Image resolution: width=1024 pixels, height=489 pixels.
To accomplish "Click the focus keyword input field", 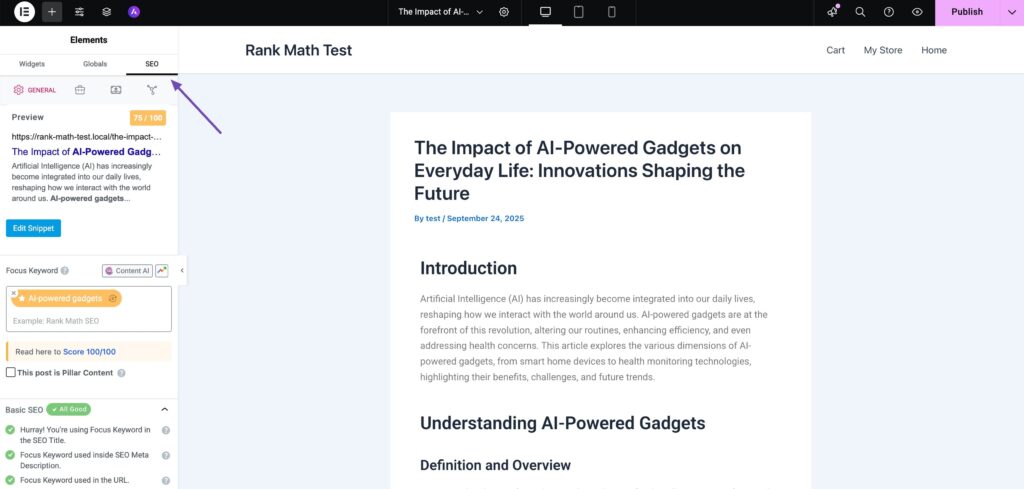I will tap(90, 321).
